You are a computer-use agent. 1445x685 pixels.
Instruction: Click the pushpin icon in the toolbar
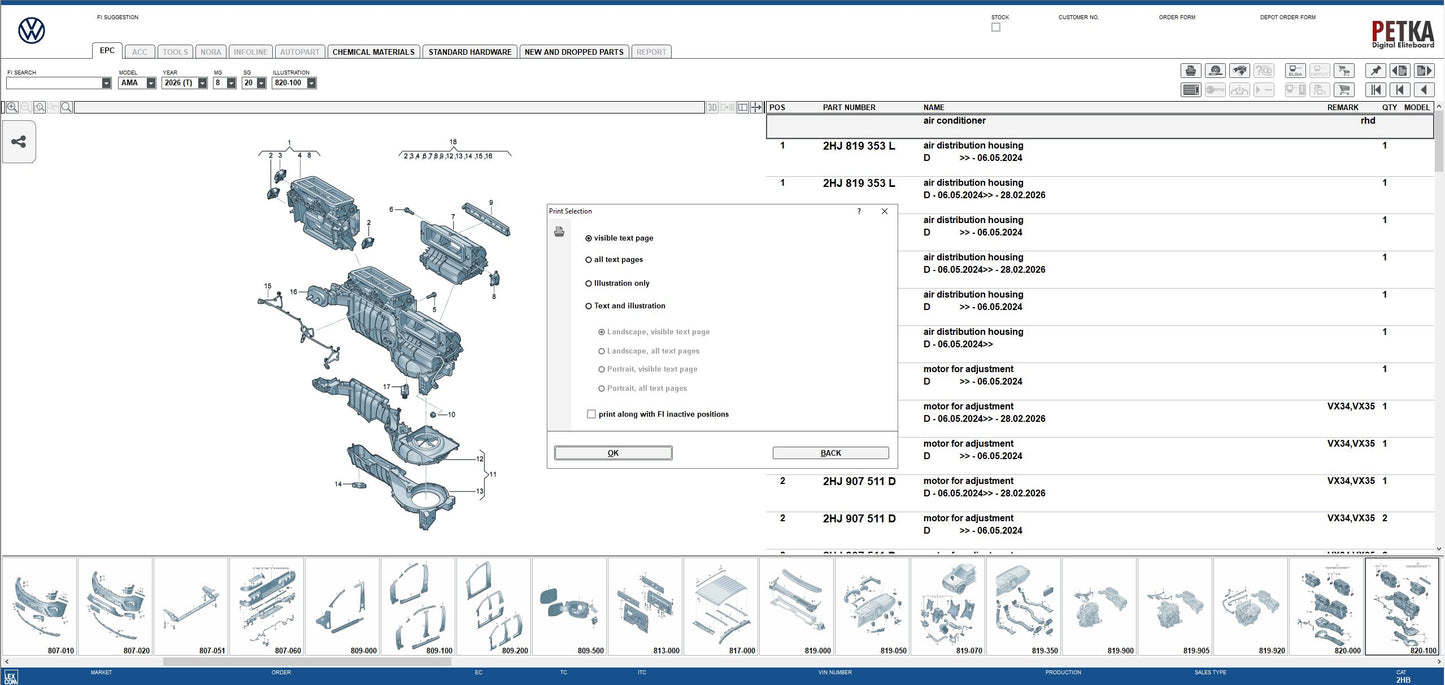tap(1374, 70)
